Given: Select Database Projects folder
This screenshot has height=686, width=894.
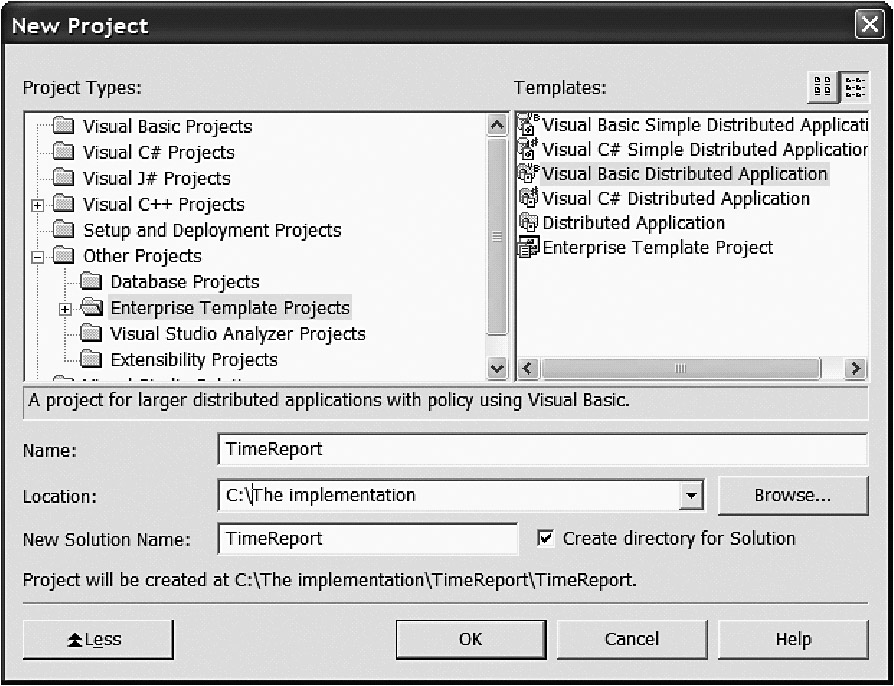Looking at the screenshot, I should pyautogui.click(x=184, y=283).
